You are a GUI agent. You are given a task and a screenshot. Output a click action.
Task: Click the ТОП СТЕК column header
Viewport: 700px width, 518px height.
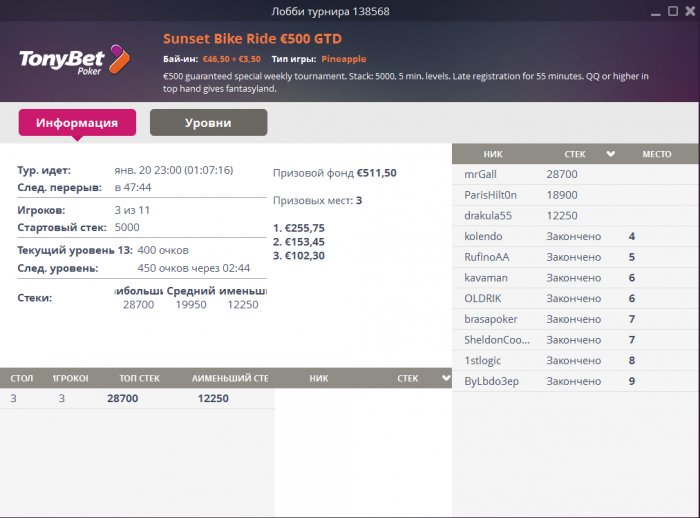(139, 378)
